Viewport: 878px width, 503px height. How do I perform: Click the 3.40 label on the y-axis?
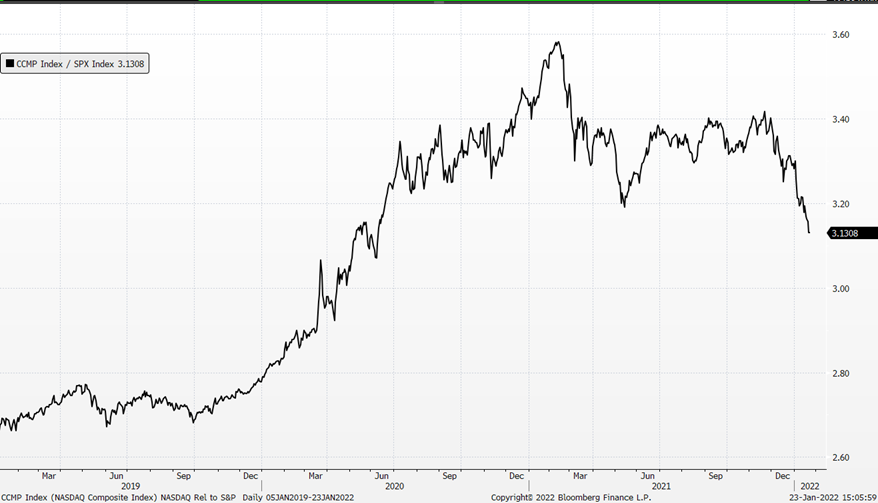tap(840, 119)
